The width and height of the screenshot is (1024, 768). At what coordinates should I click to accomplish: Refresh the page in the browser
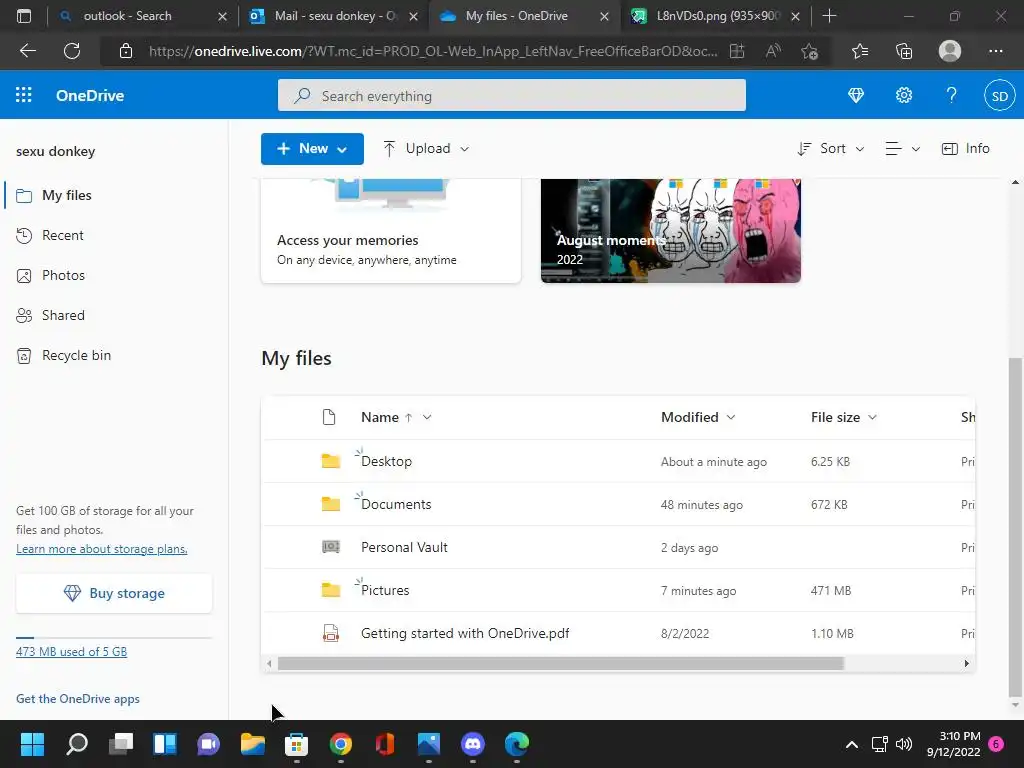[x=72, y=51]
